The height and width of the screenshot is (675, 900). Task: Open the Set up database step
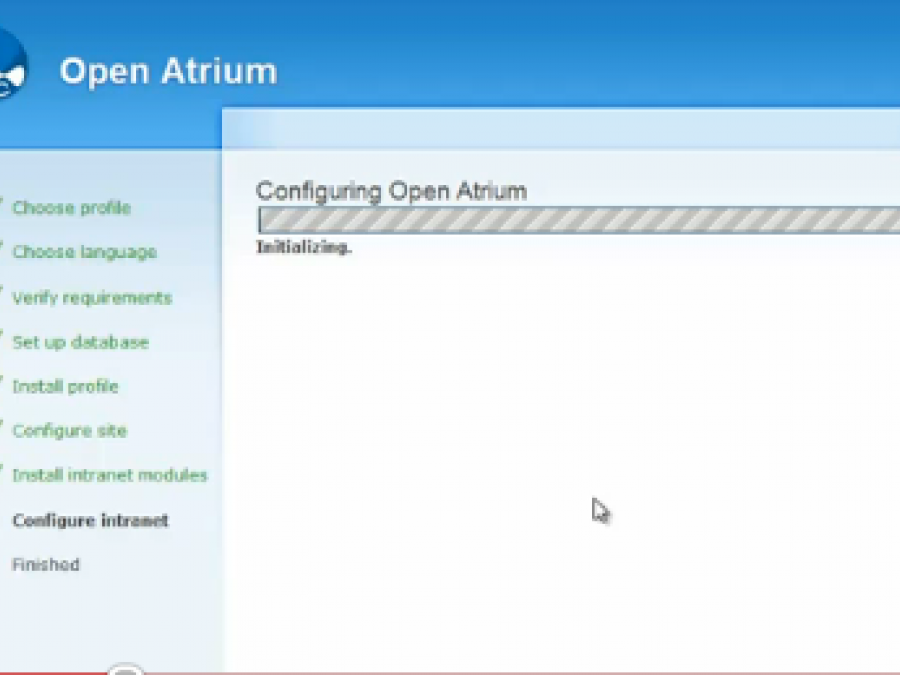click(80, 342)
